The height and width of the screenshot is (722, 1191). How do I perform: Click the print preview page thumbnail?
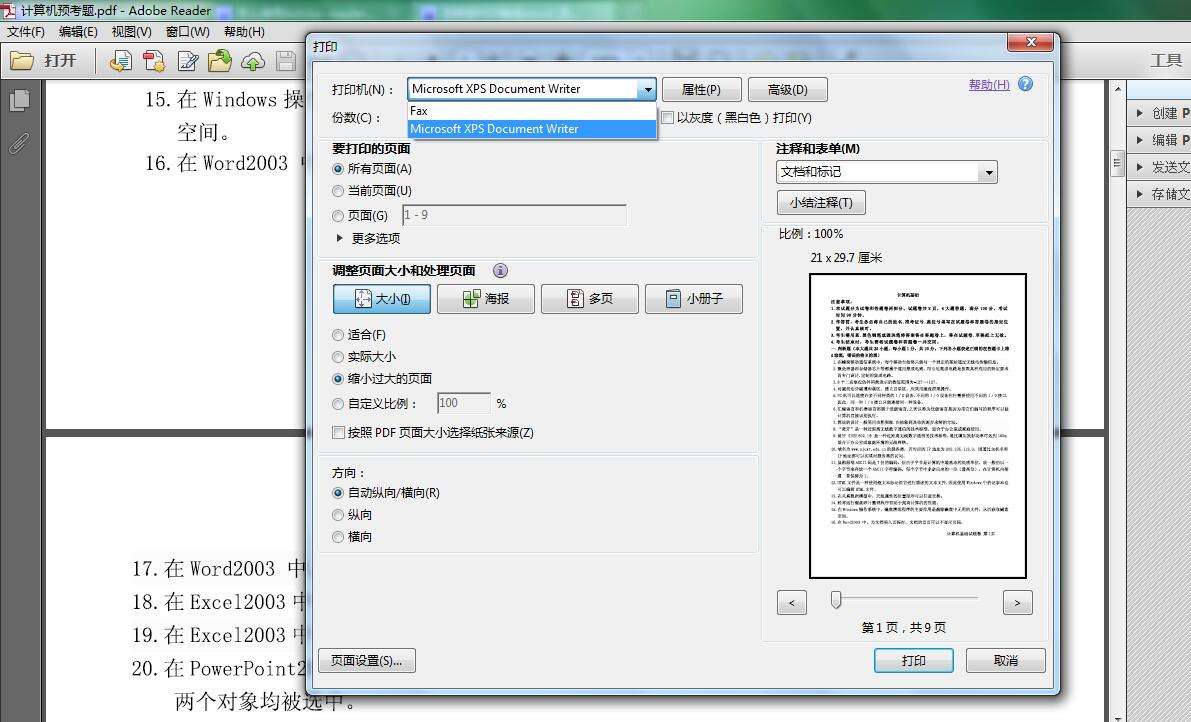(918, 426)
